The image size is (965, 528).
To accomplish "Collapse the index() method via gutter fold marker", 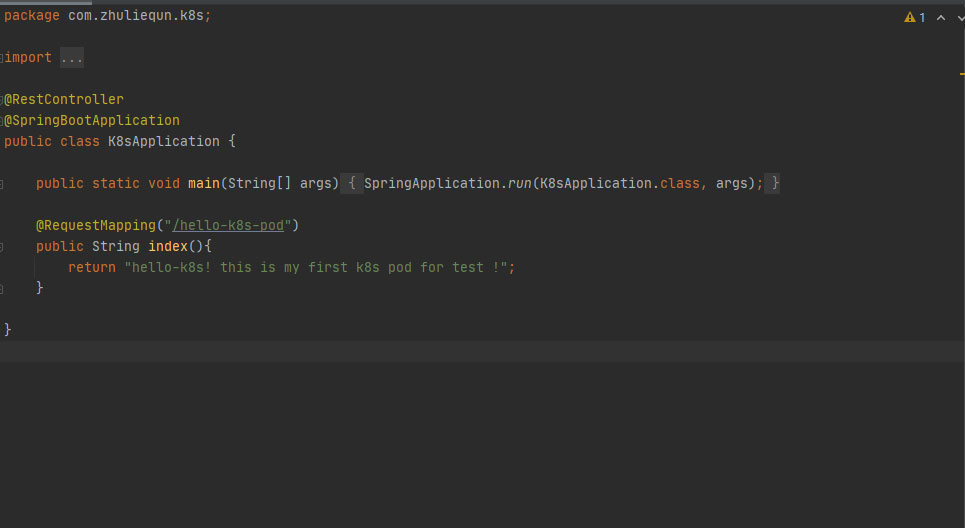I will click(2, 246).
